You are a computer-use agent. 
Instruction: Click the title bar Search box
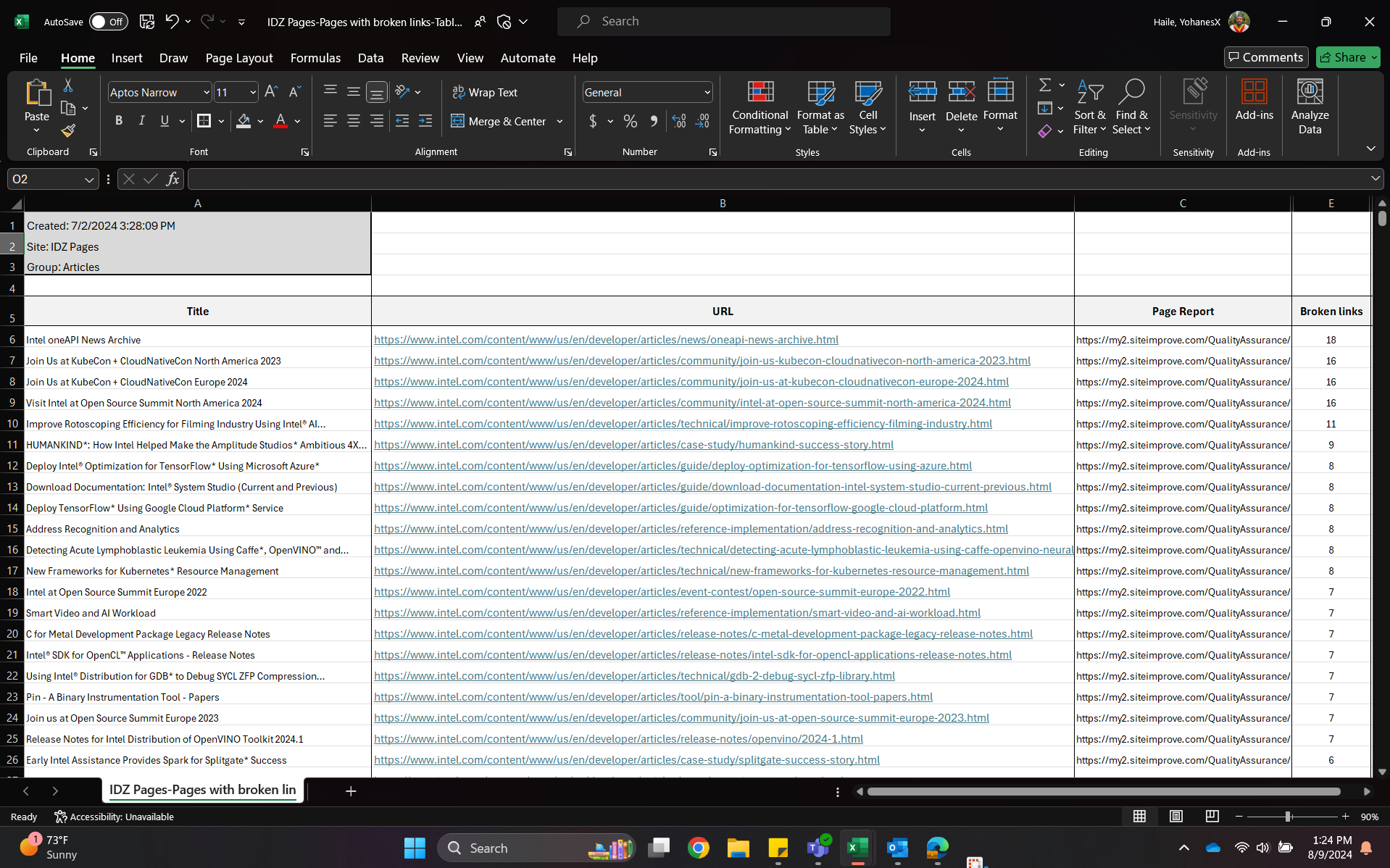[723, 22]
